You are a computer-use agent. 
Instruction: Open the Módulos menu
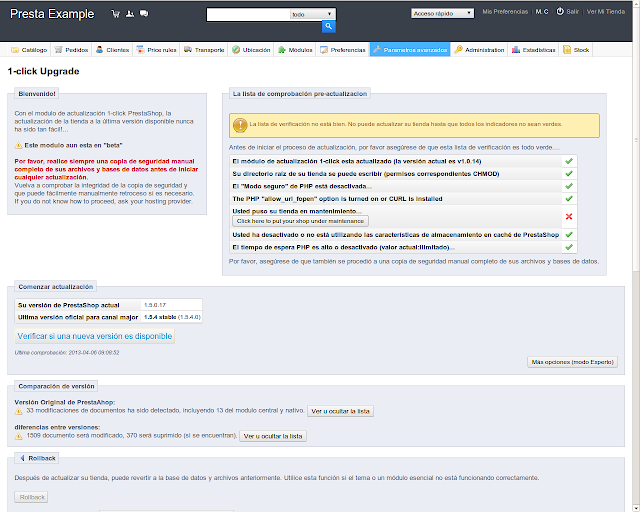[x=295, y=50]
